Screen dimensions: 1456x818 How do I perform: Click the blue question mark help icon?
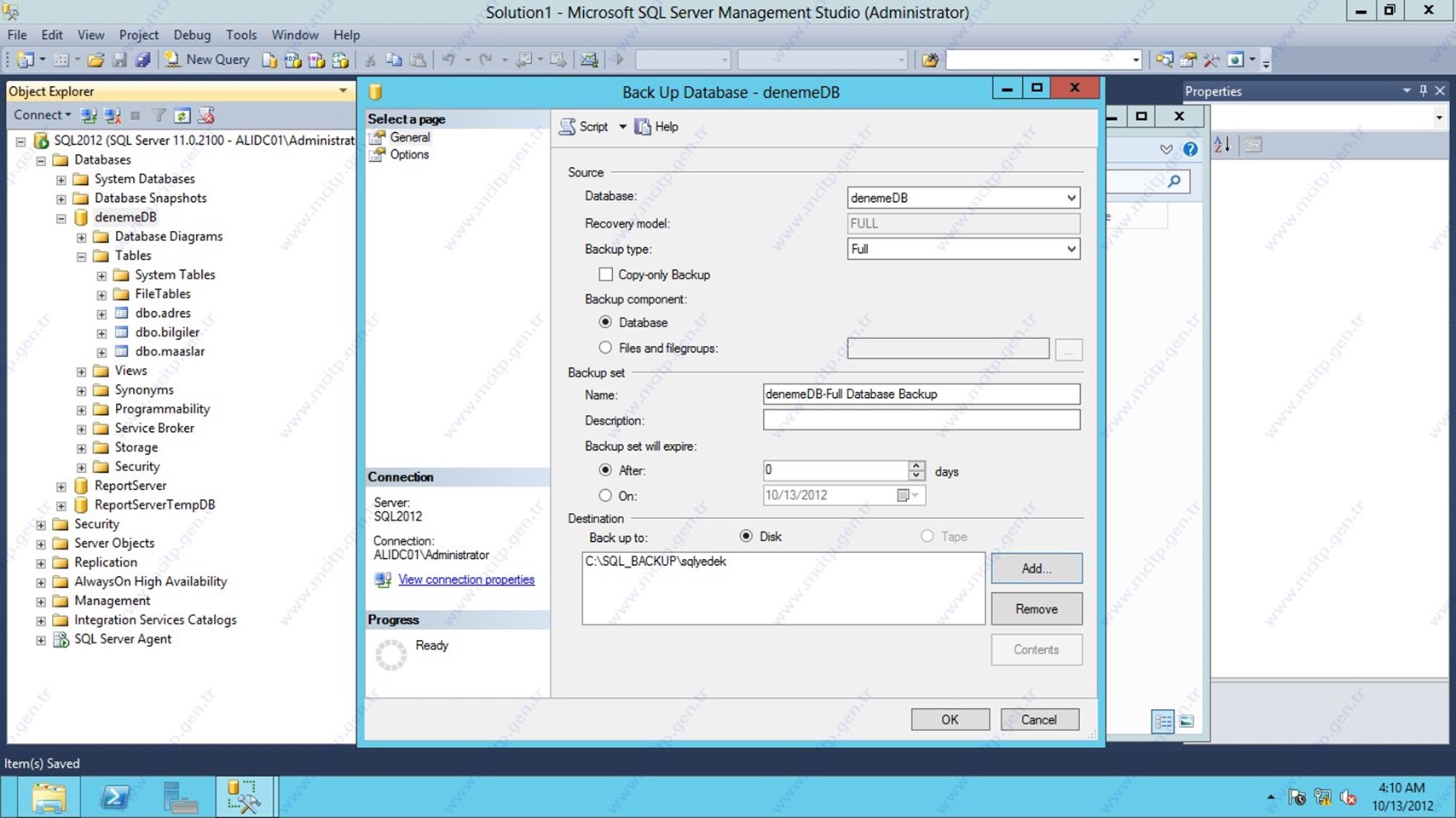pos(1190,149)
